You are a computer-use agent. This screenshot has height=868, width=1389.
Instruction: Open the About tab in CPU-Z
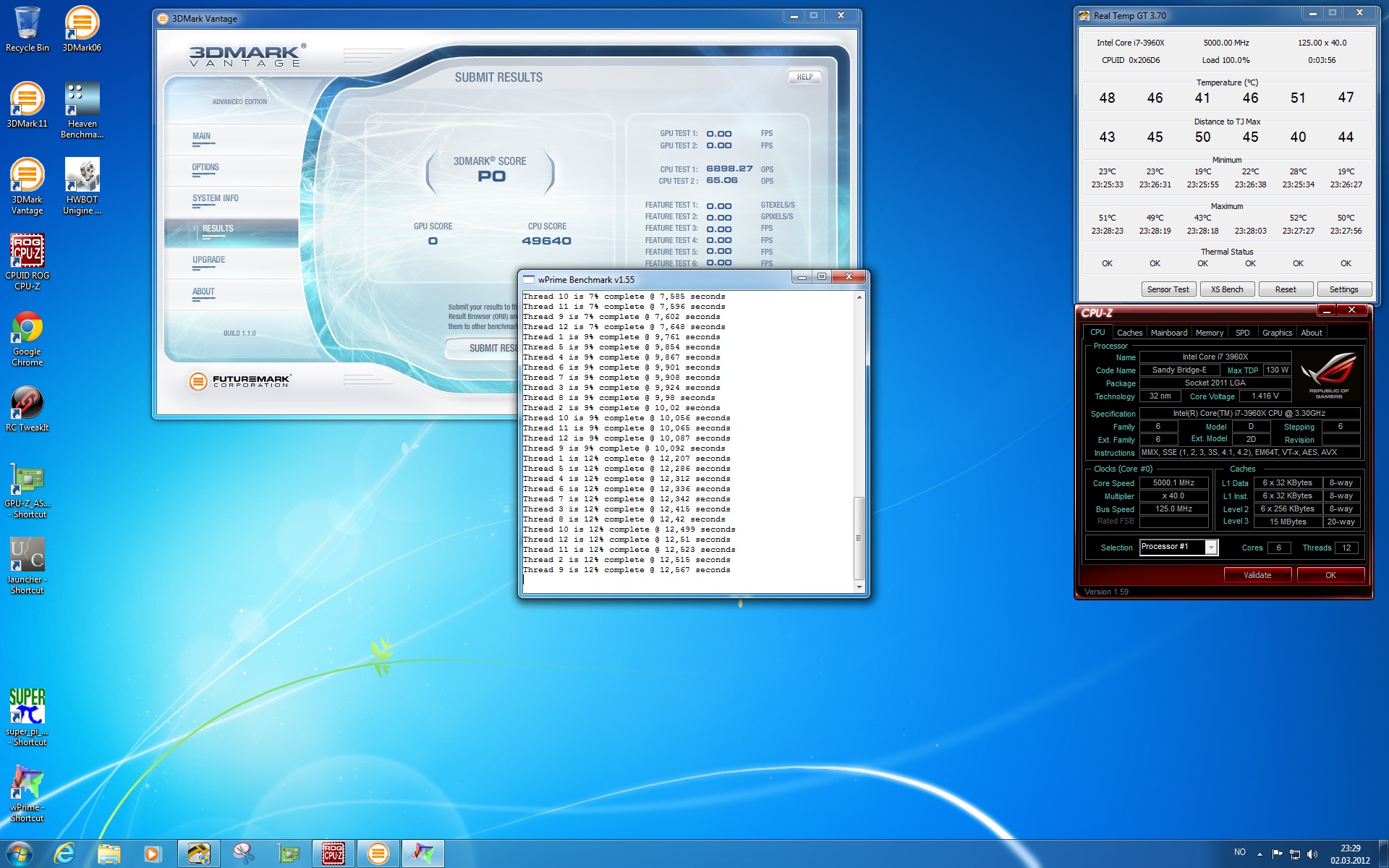(1311, 333)
